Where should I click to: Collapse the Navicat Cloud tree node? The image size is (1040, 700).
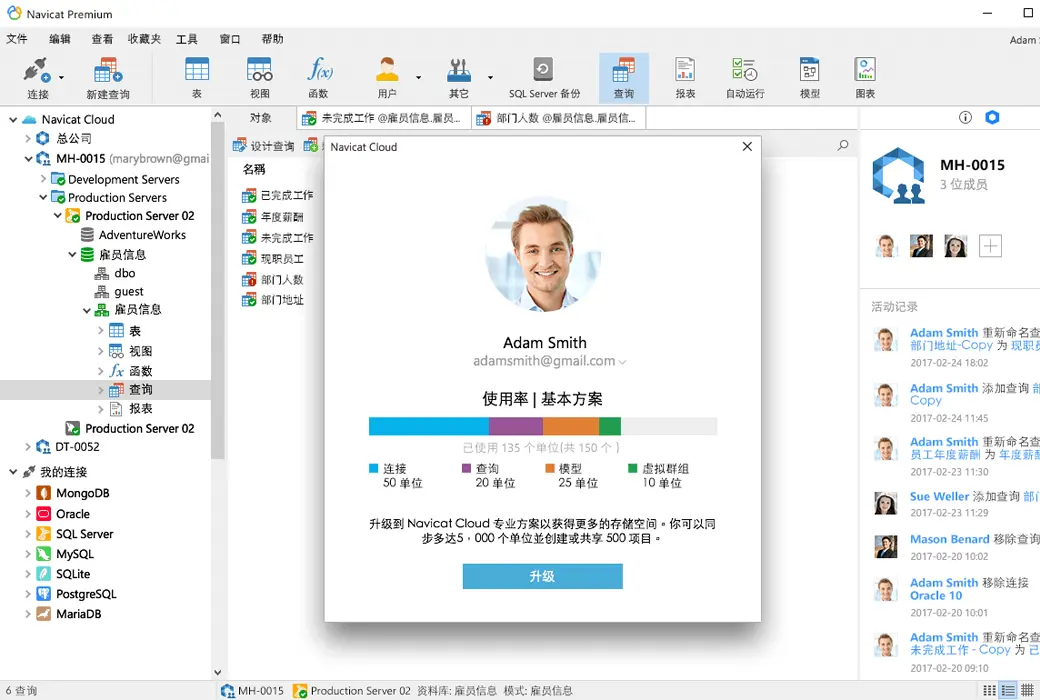click(x=13, y=119)
